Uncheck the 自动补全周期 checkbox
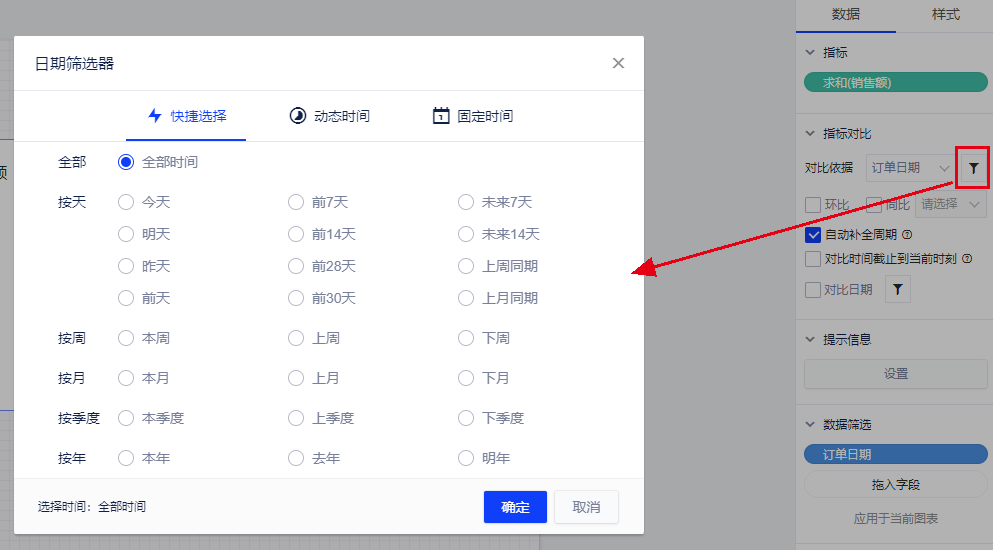Image resolution: width=993 pixels, height=550 pixels. tap(813, 236)
